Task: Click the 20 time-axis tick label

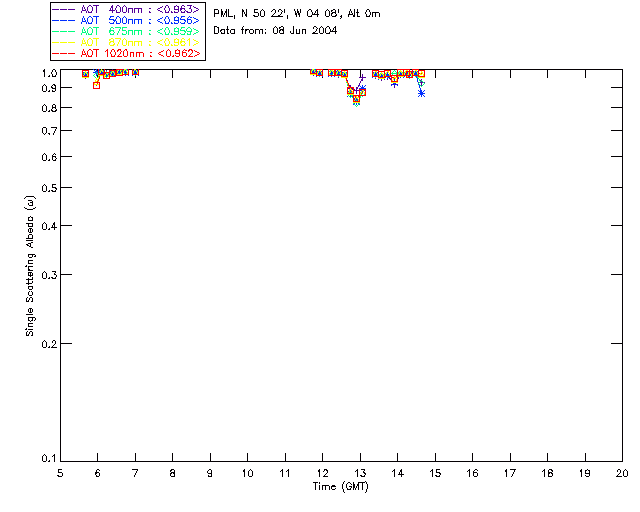Action: 622,473
